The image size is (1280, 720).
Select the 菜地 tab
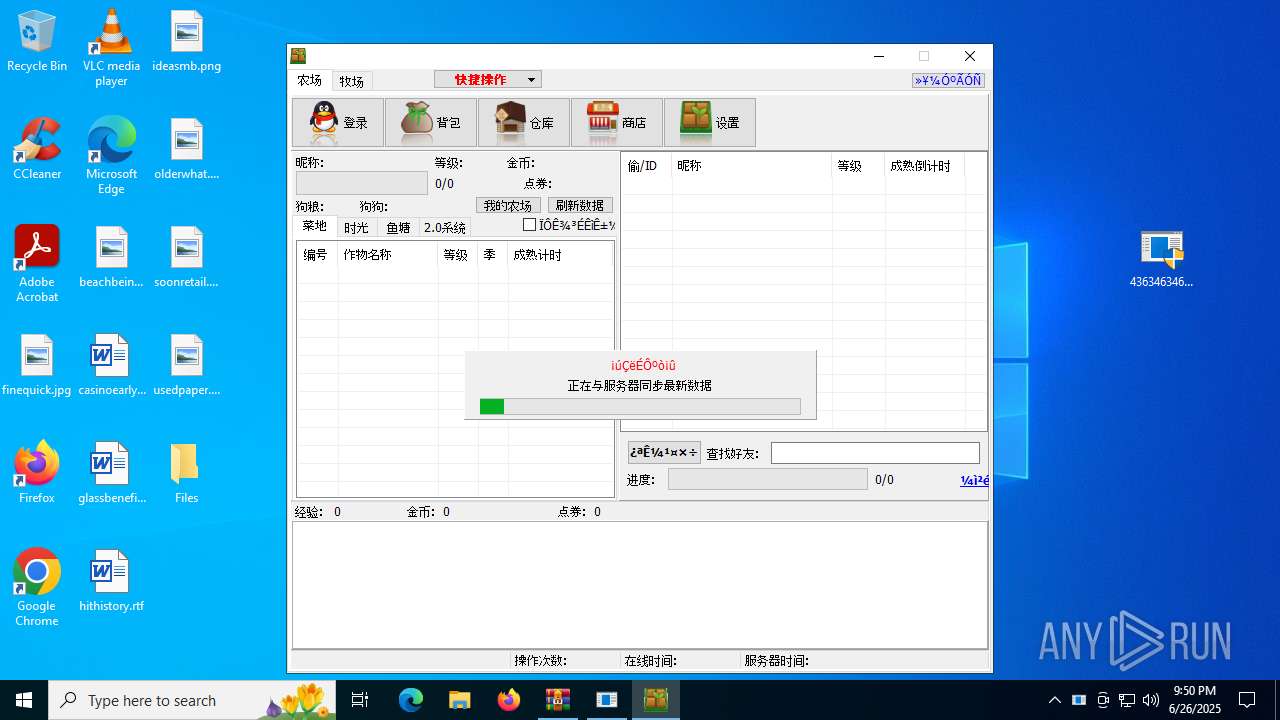coord(315,227)
